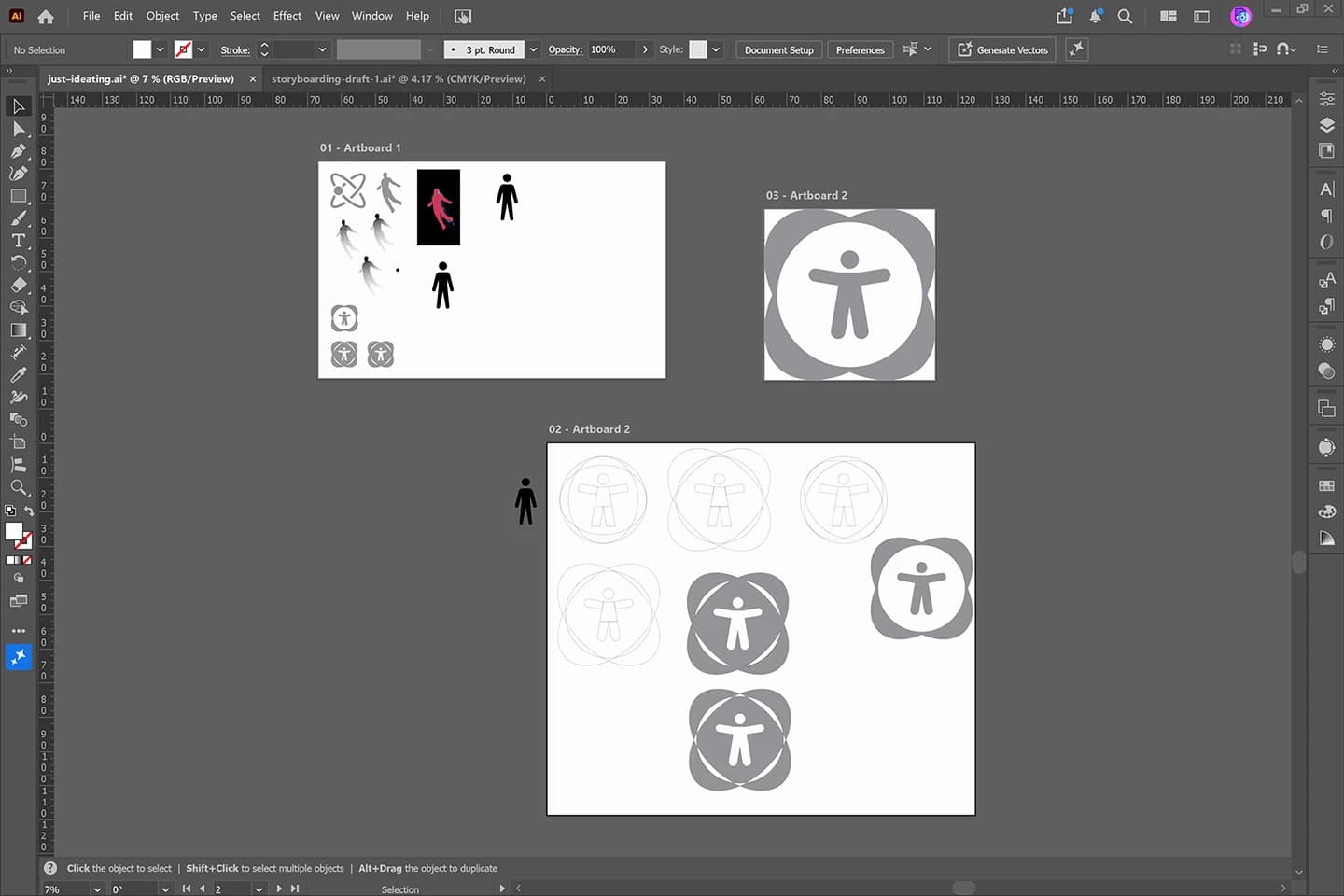The width and height of the screenshot is (1344, 896).
Task: Expand the 3 pt. Round brush dropdown
Action: coord(533,49)
